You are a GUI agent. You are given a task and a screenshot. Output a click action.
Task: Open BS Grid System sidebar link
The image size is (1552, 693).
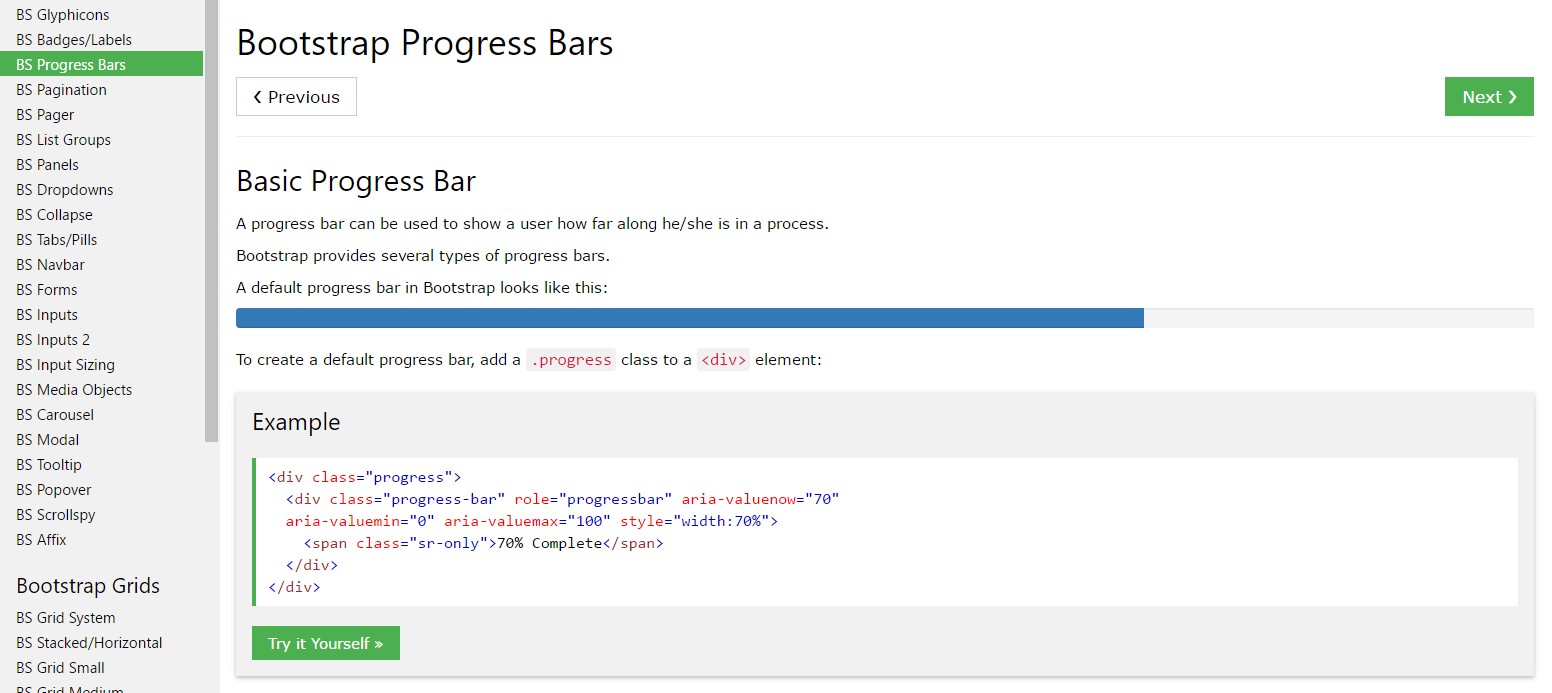tap(65, 618)
